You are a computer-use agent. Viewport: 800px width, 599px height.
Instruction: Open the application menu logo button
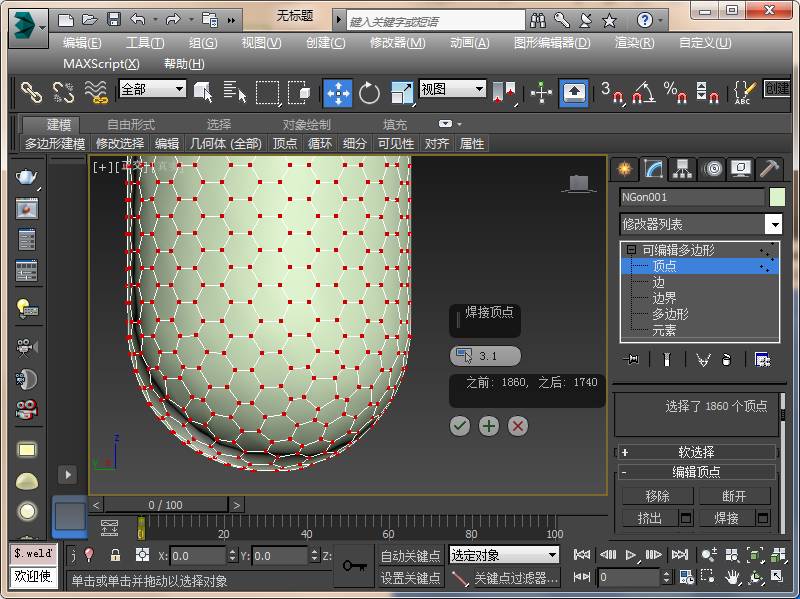[29, 28]
